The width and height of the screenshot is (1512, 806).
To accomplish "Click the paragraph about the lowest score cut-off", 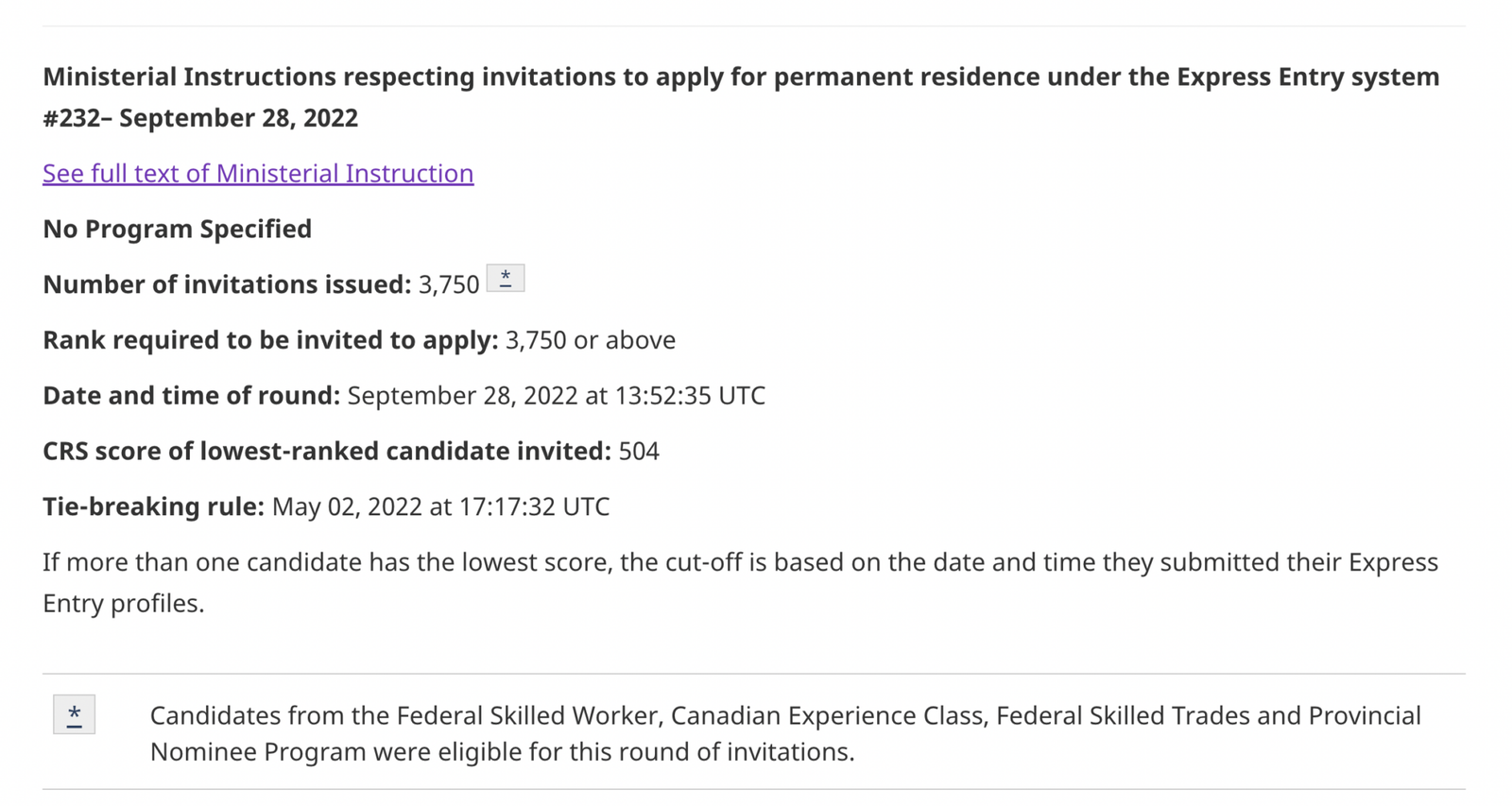I will click(740, 562).
